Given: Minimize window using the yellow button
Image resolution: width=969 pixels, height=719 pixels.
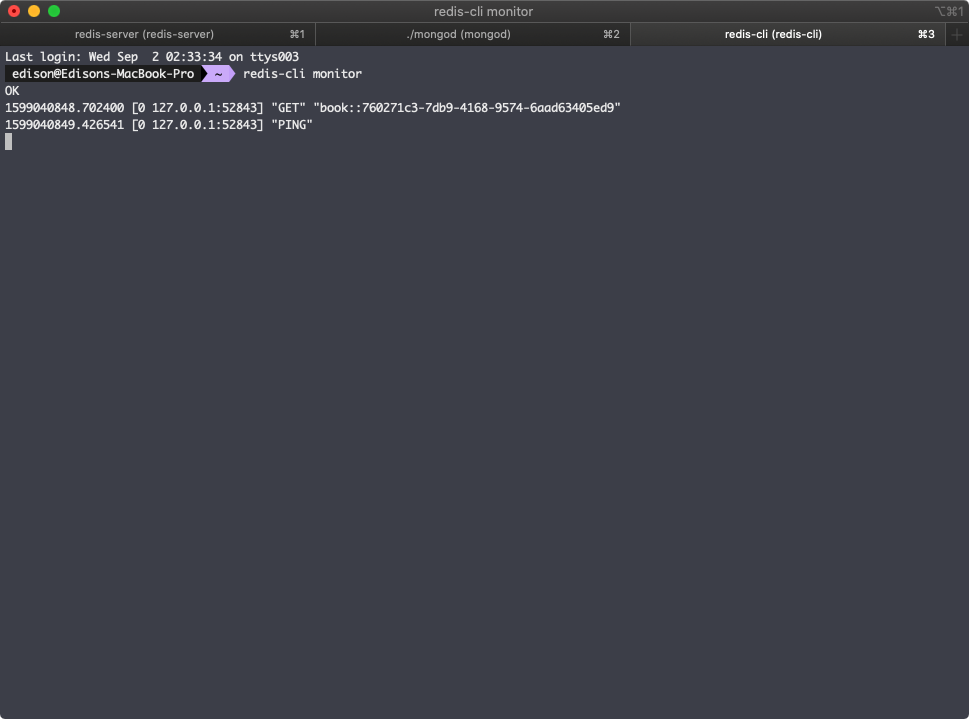Looking at the screenshot, I should (x=34, y=11).
